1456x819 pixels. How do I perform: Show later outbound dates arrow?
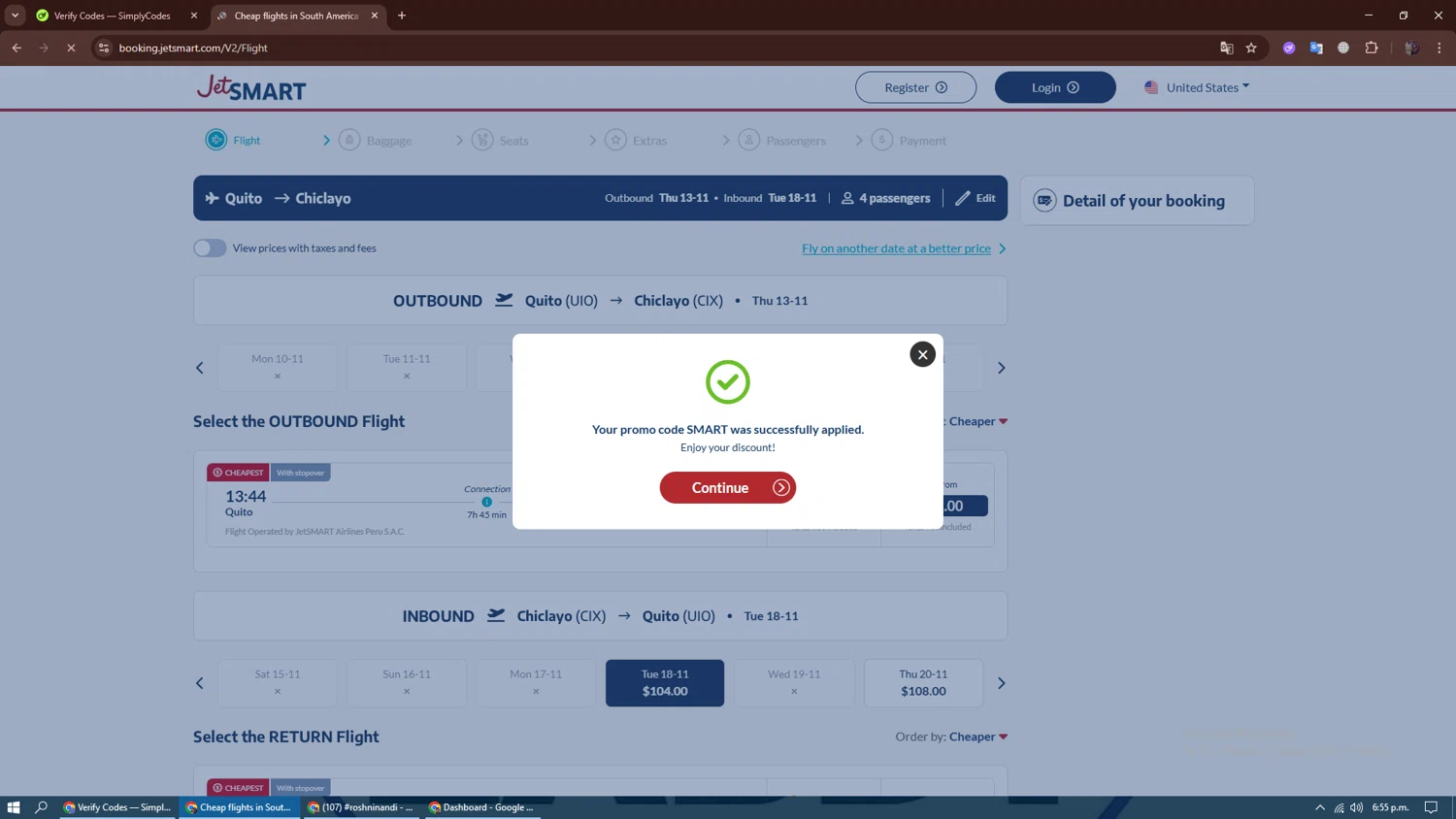point(1002,368)
